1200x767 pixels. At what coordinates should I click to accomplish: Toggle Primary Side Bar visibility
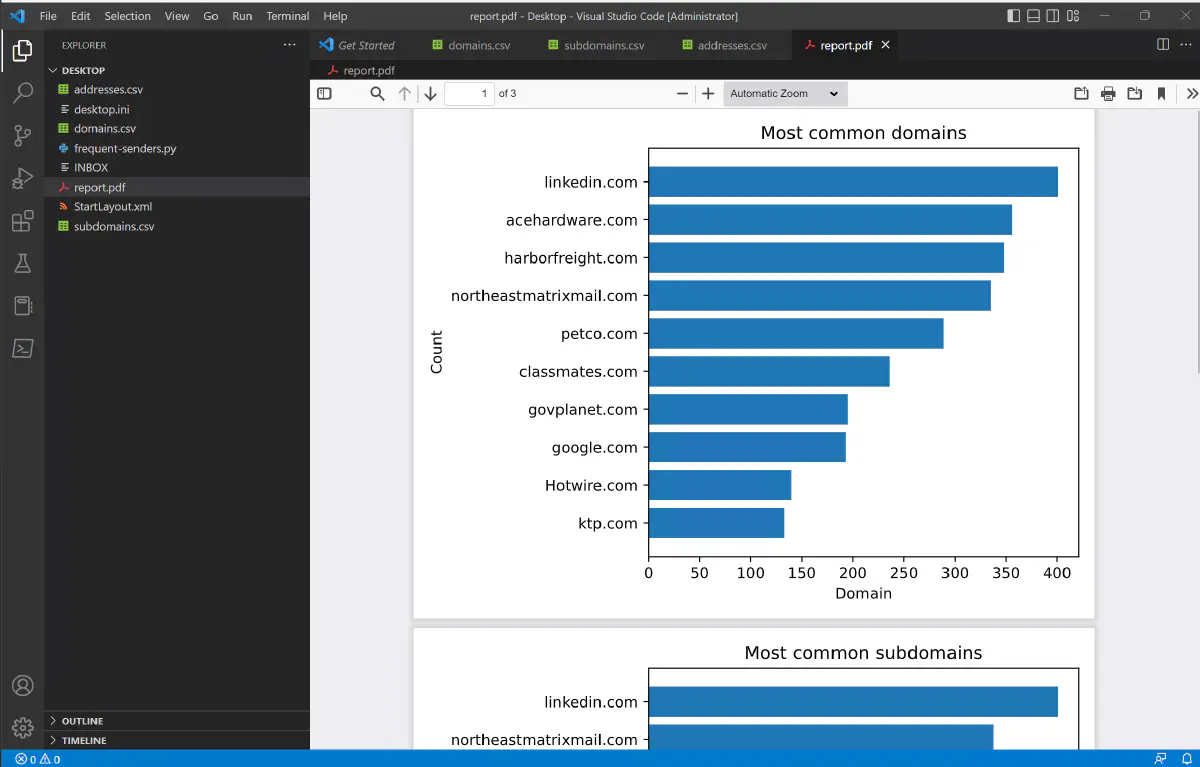coord(1014,16)
